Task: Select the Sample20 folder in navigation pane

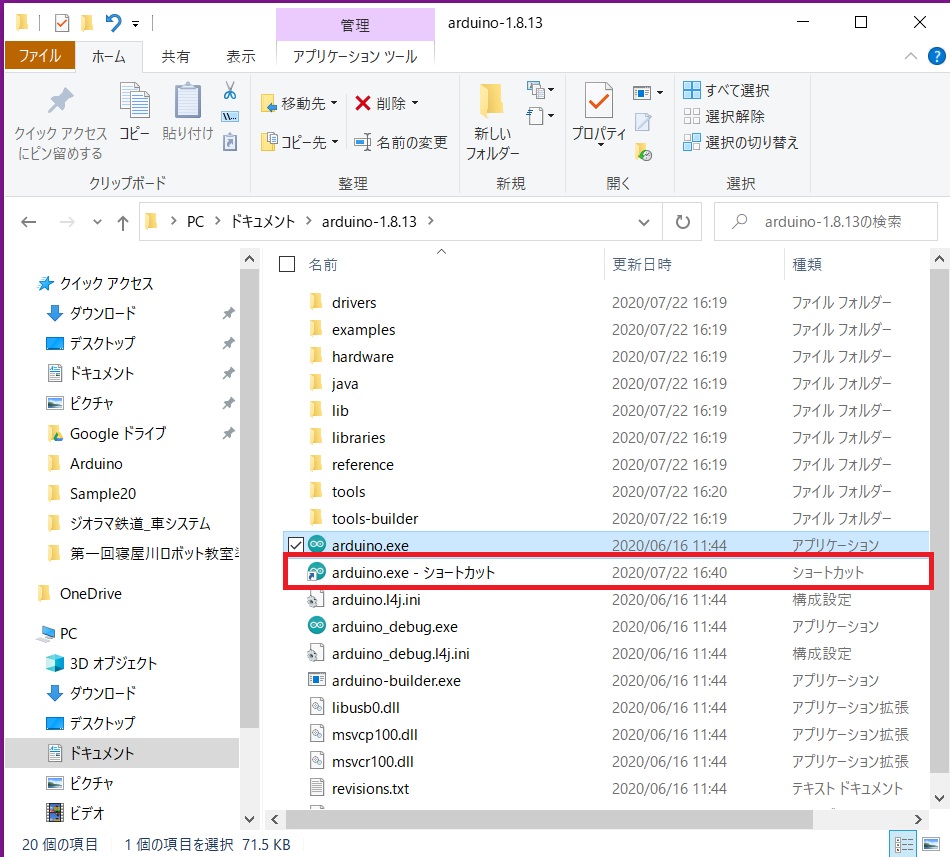Action: tap(102, 494)
